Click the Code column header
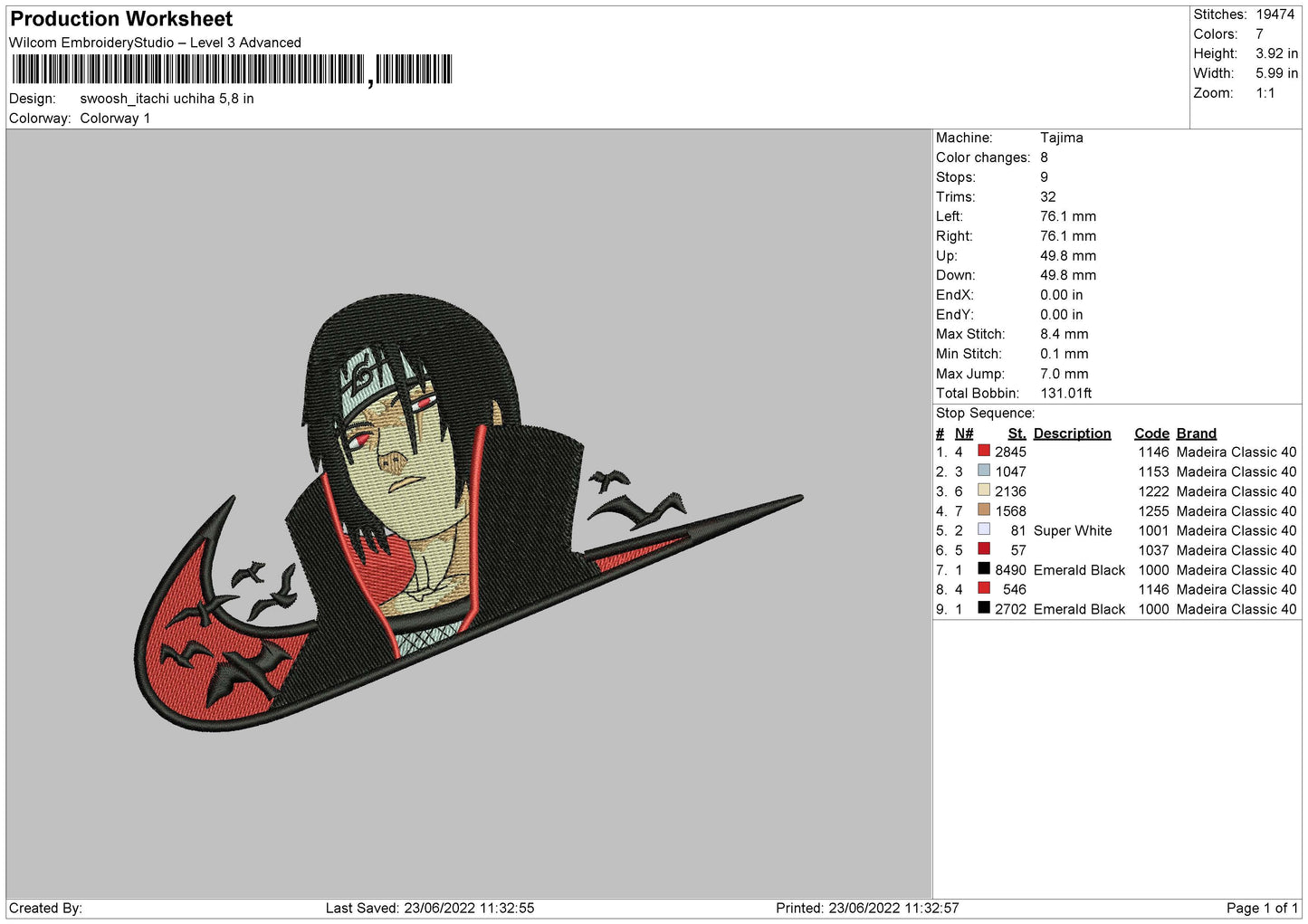 [x=1151, y=433]
